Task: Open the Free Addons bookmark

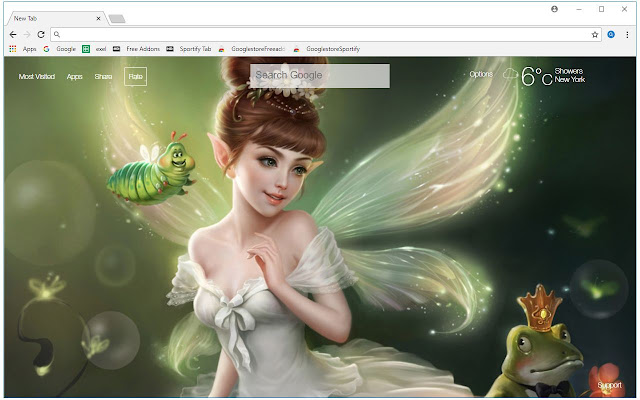Action: point(136,49)
